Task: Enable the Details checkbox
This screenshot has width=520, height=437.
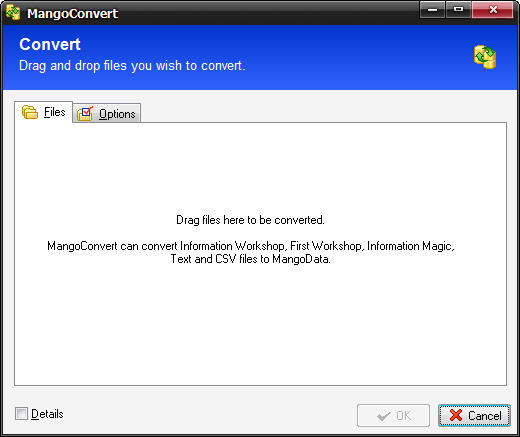Action: (21, 414)
